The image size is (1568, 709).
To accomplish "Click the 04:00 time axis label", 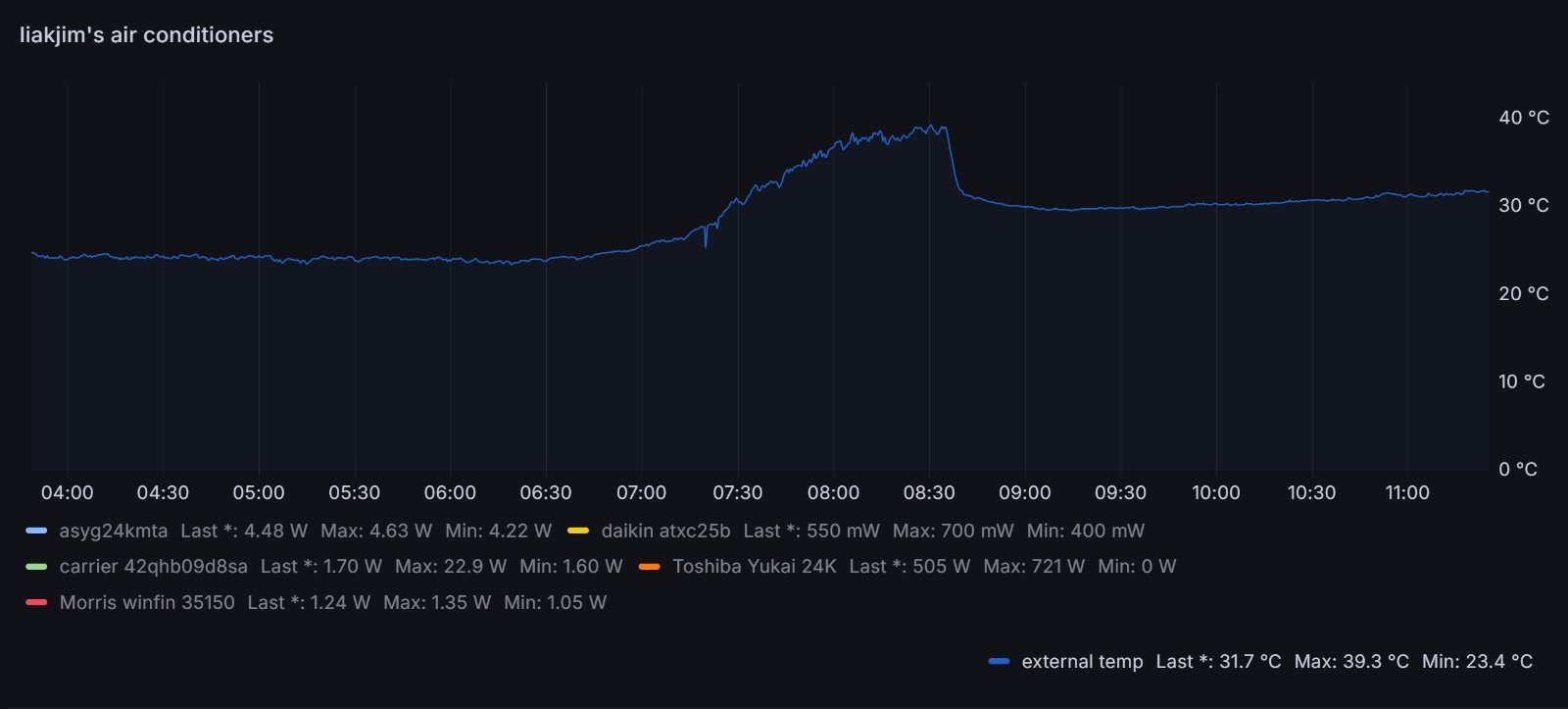I will tap(68, 492).
